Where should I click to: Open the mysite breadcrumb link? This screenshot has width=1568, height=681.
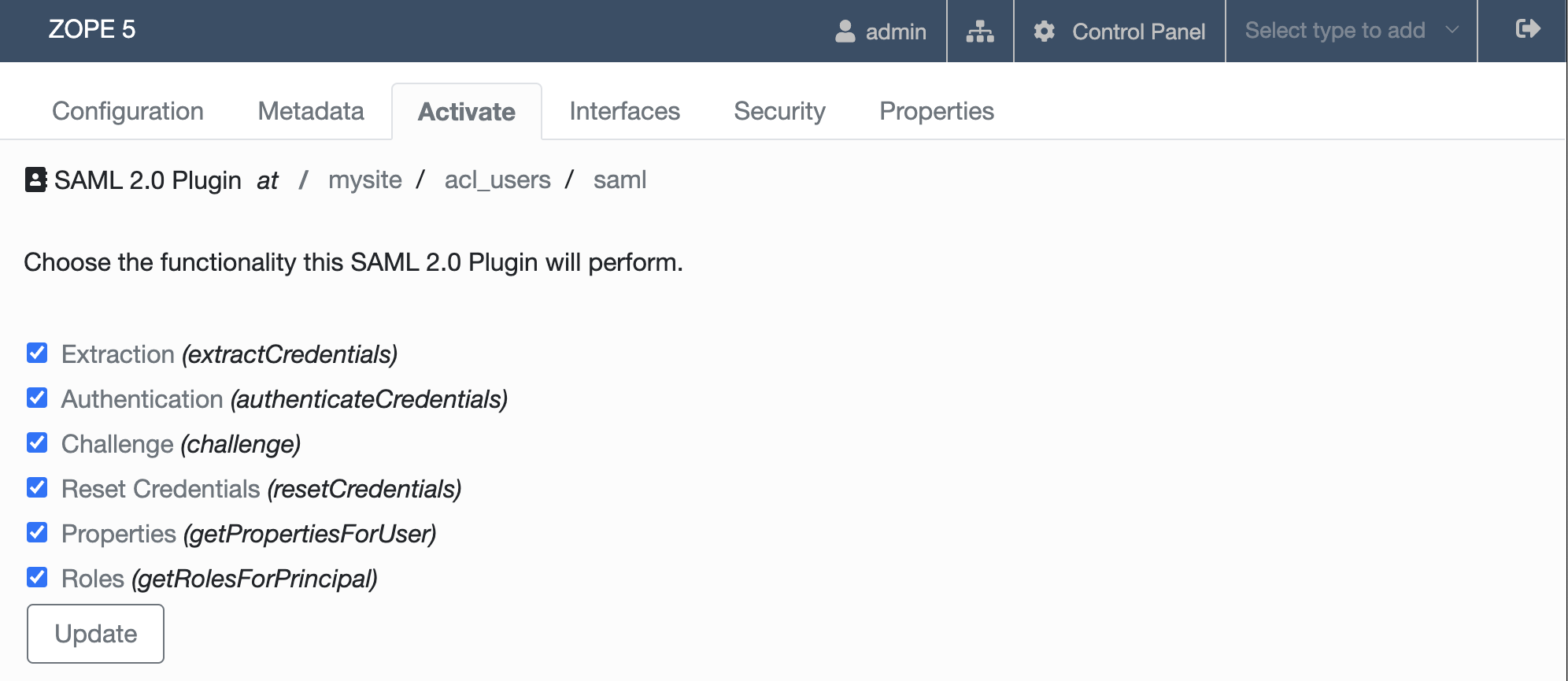pos(365,180)
